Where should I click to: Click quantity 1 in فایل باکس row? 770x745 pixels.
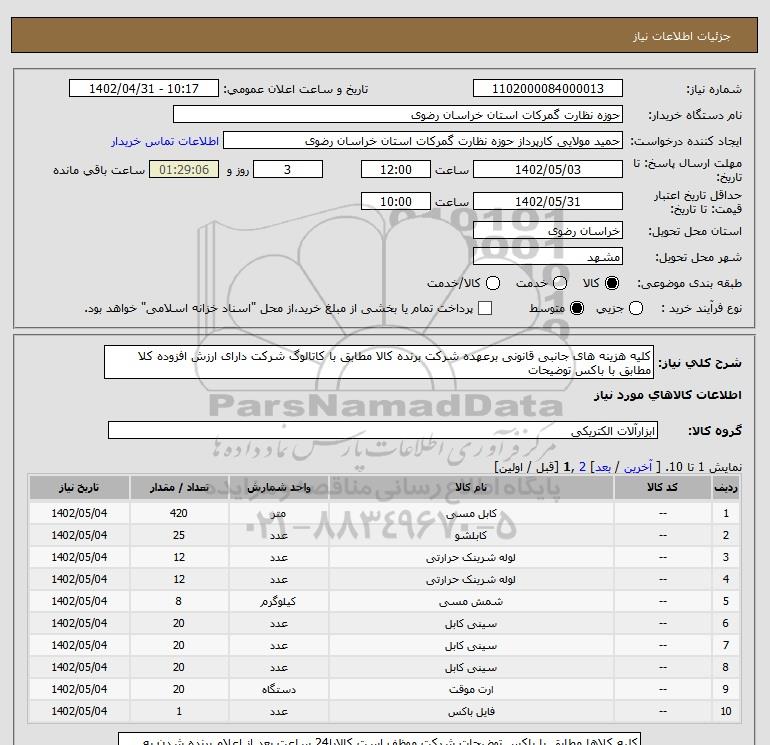click(x=179, y=711)
